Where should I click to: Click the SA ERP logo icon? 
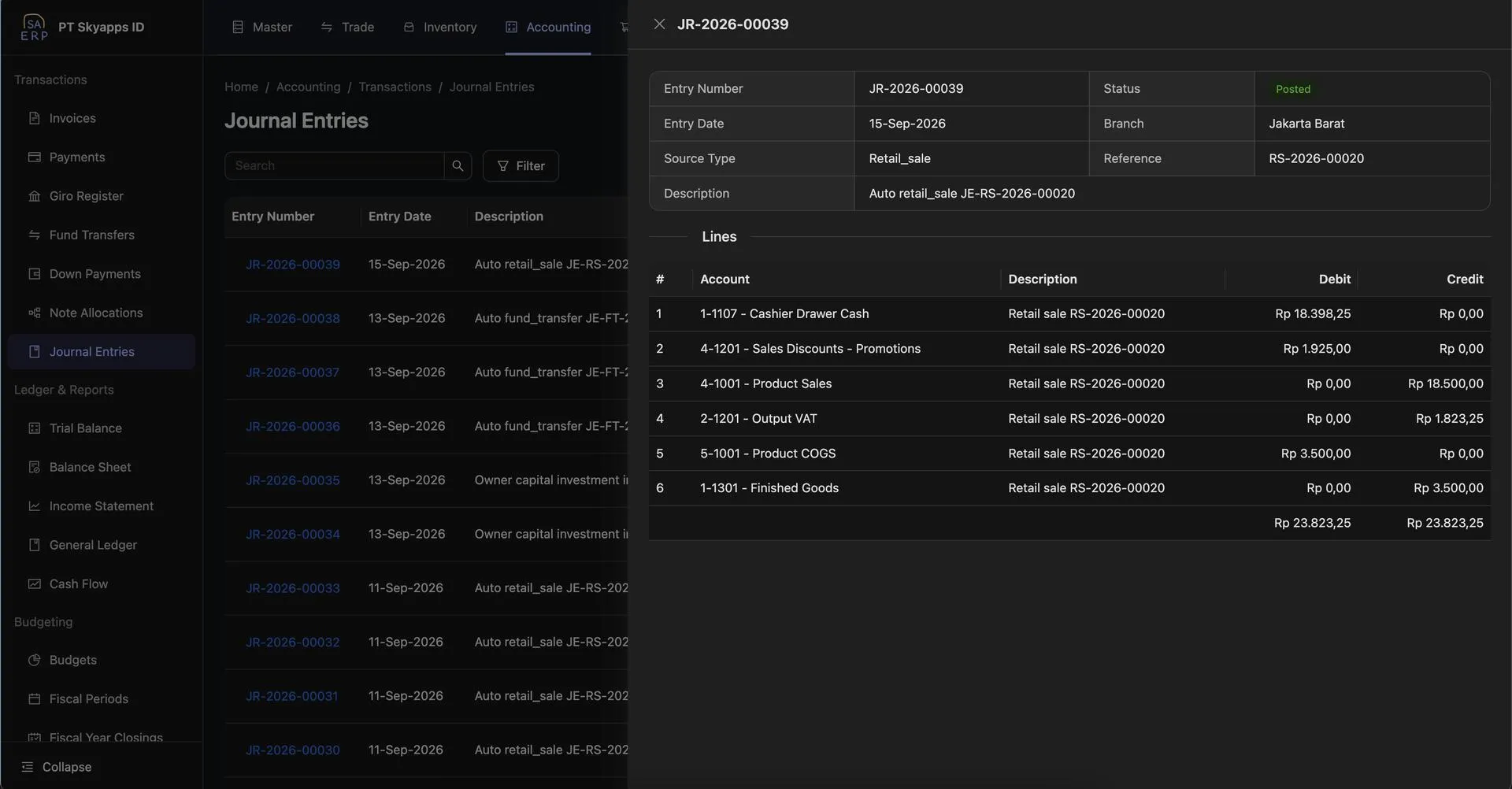tap(34, 27)
